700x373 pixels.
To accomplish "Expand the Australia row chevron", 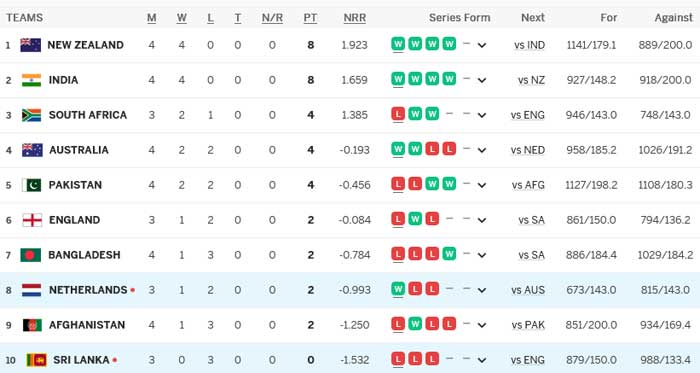I will (482, 150).
